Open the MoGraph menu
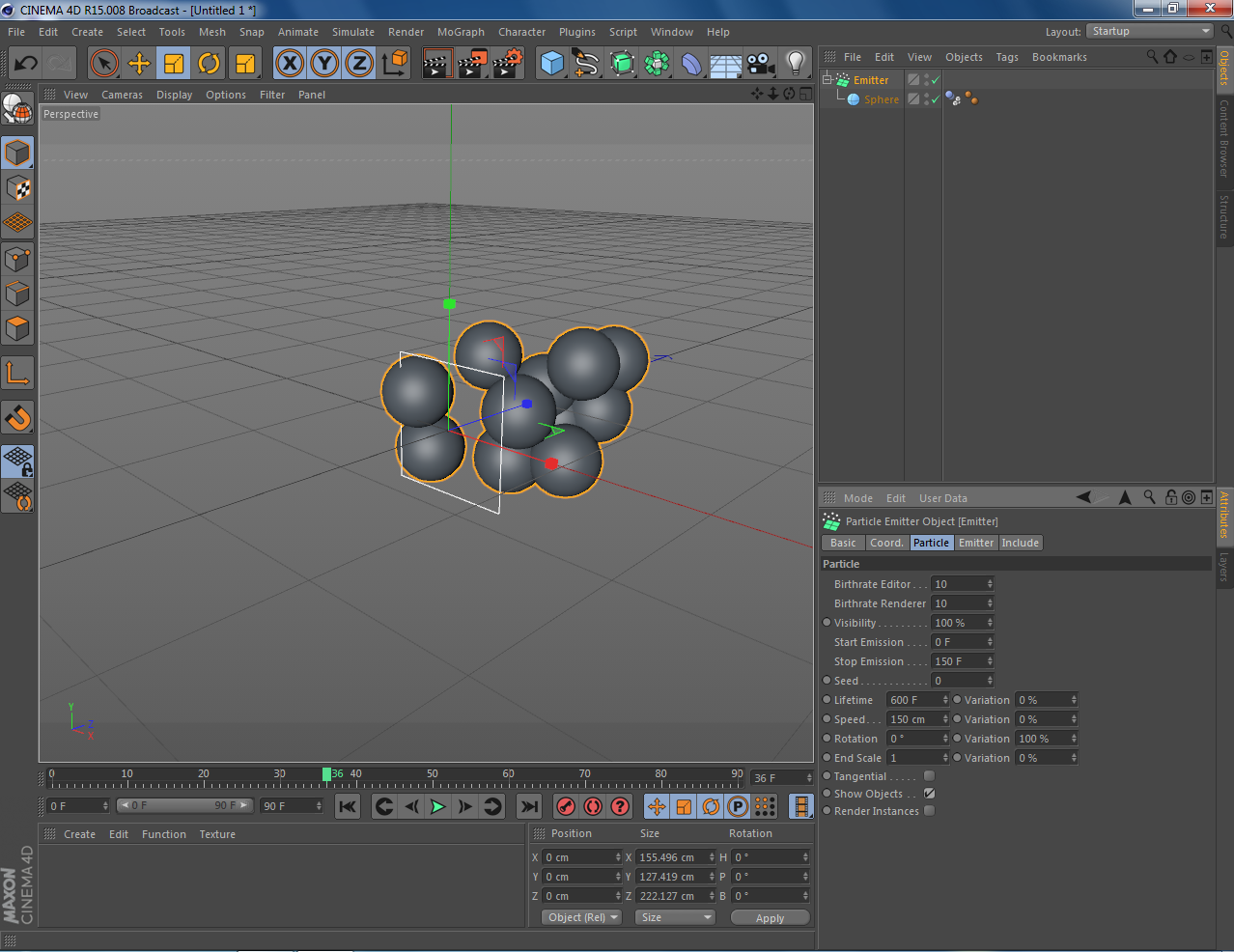This screenshot has width=1234, height=952. tap(461, 32)
